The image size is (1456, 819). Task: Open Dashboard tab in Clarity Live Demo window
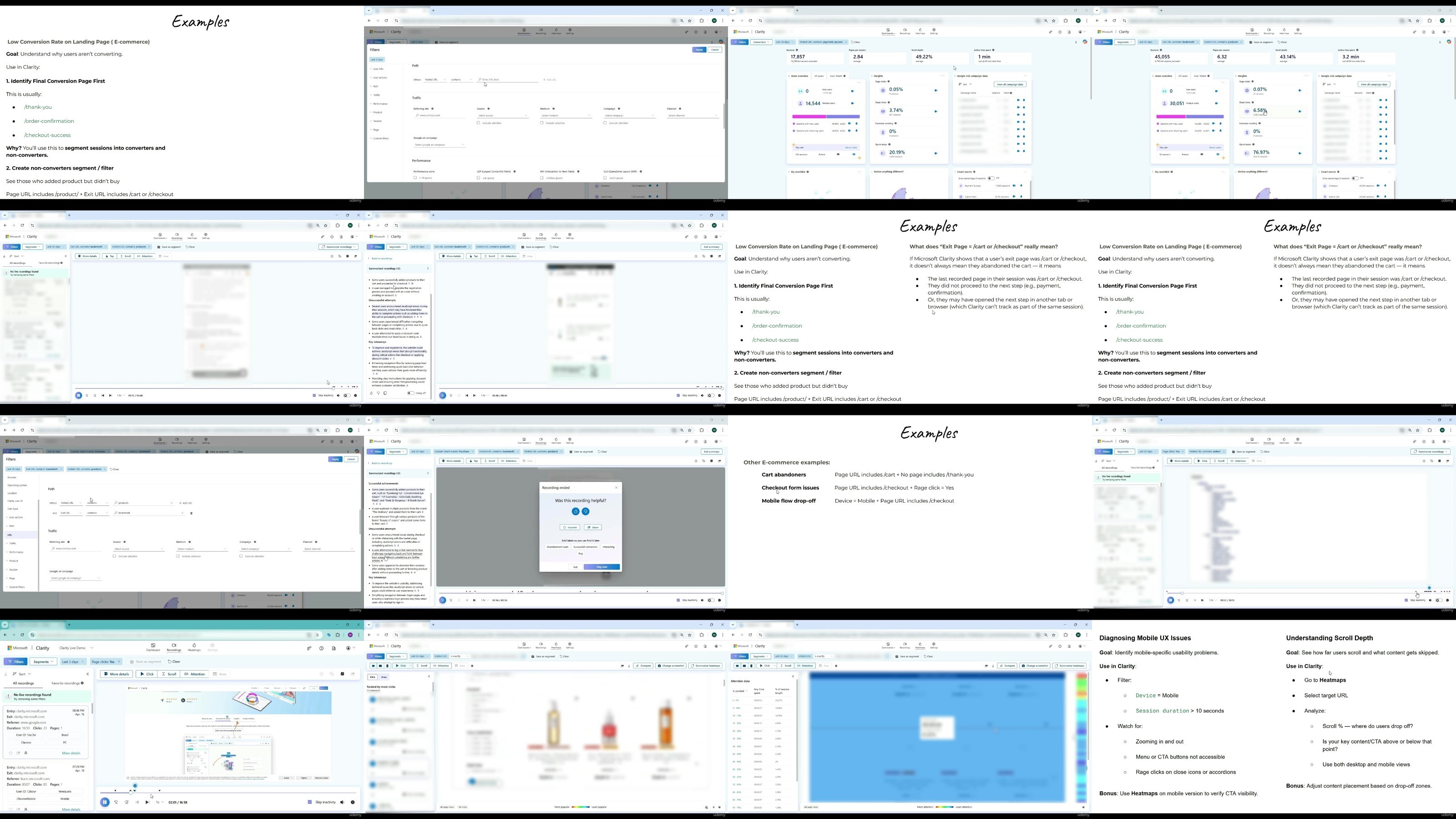click(153, 647)
